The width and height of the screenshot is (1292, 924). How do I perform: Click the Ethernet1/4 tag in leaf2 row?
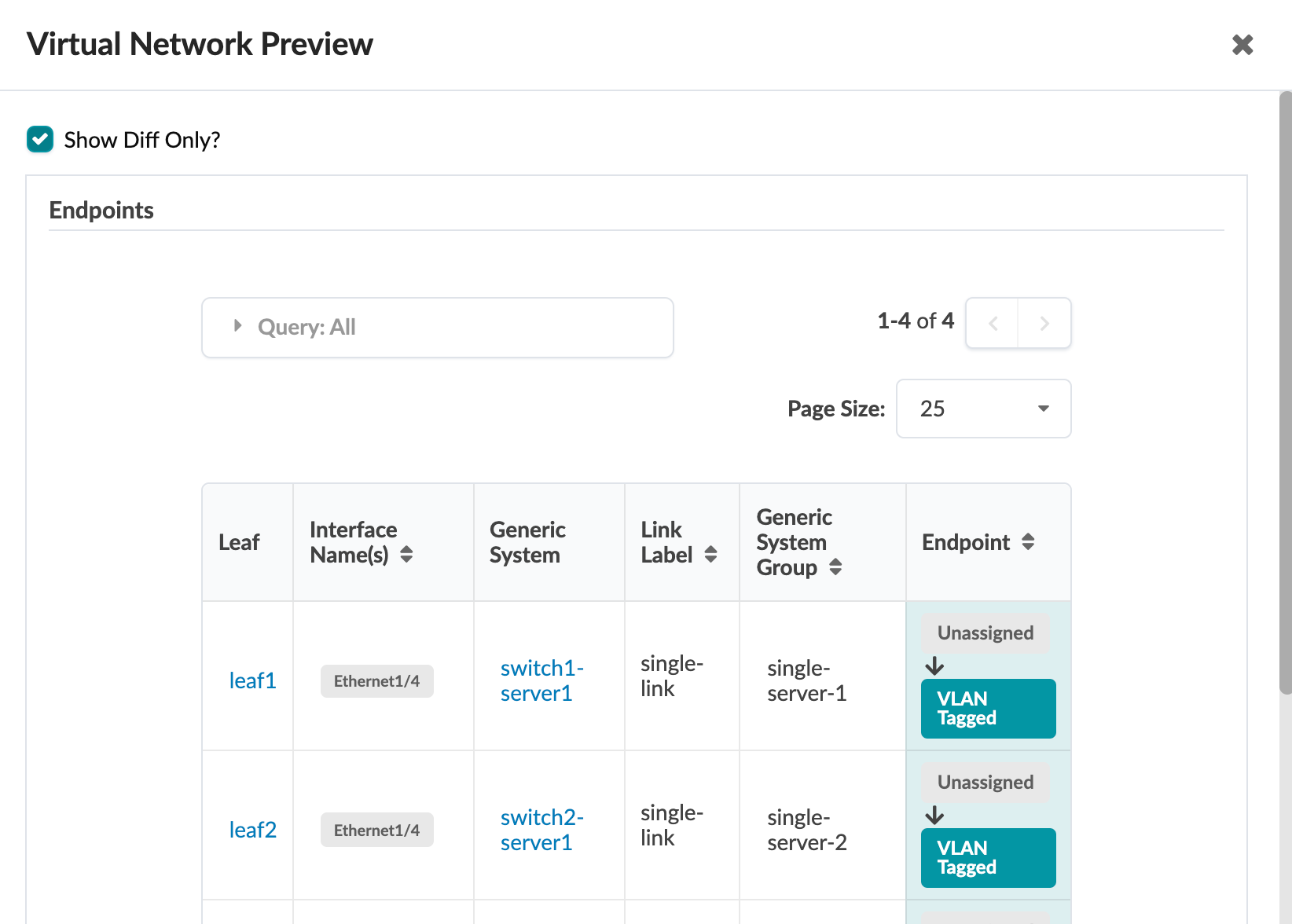[x=376, y=830]
